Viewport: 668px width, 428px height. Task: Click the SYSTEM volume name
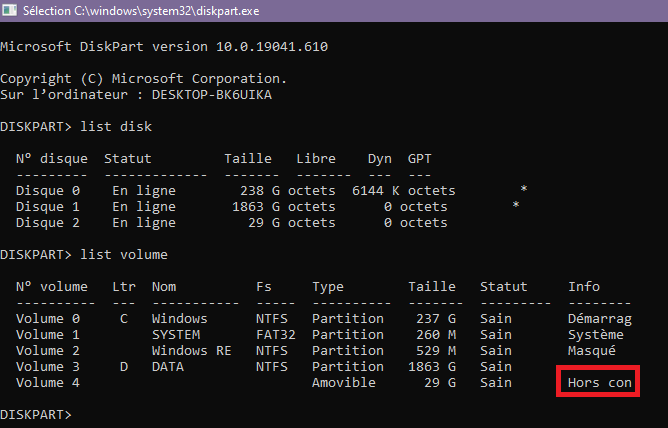(x=176, y=335)
